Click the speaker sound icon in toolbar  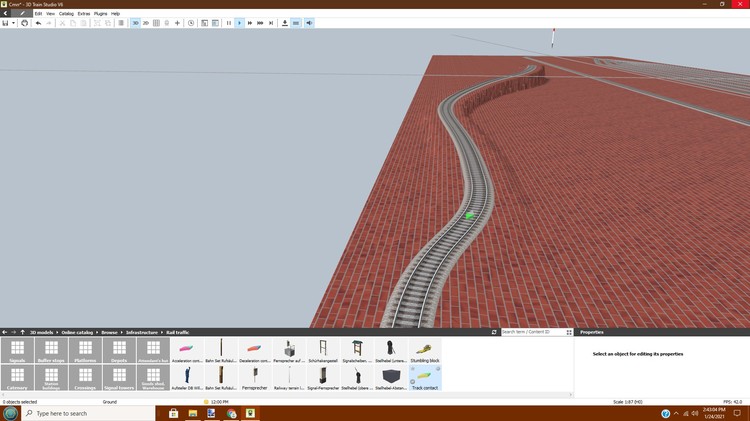pos(309,23)
